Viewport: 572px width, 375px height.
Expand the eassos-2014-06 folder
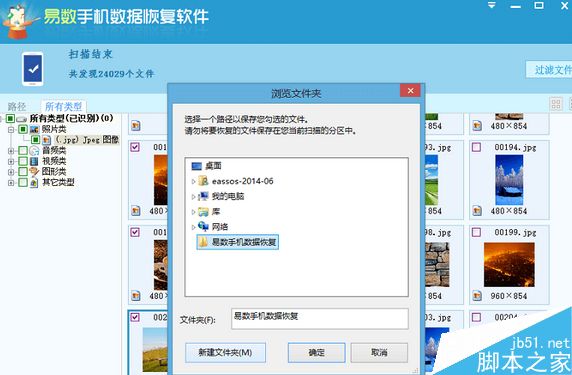click(x=193, y=181)
